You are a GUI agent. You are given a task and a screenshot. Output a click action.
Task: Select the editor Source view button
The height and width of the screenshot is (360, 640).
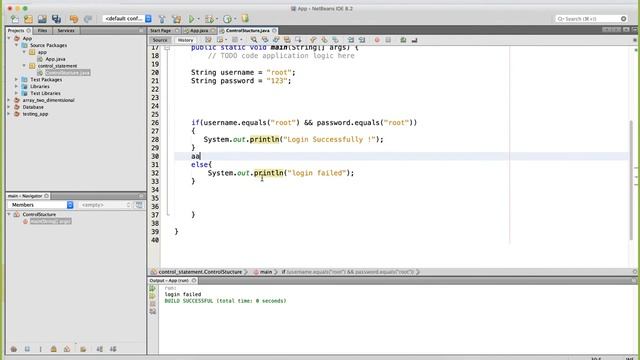tap(160, 40)
